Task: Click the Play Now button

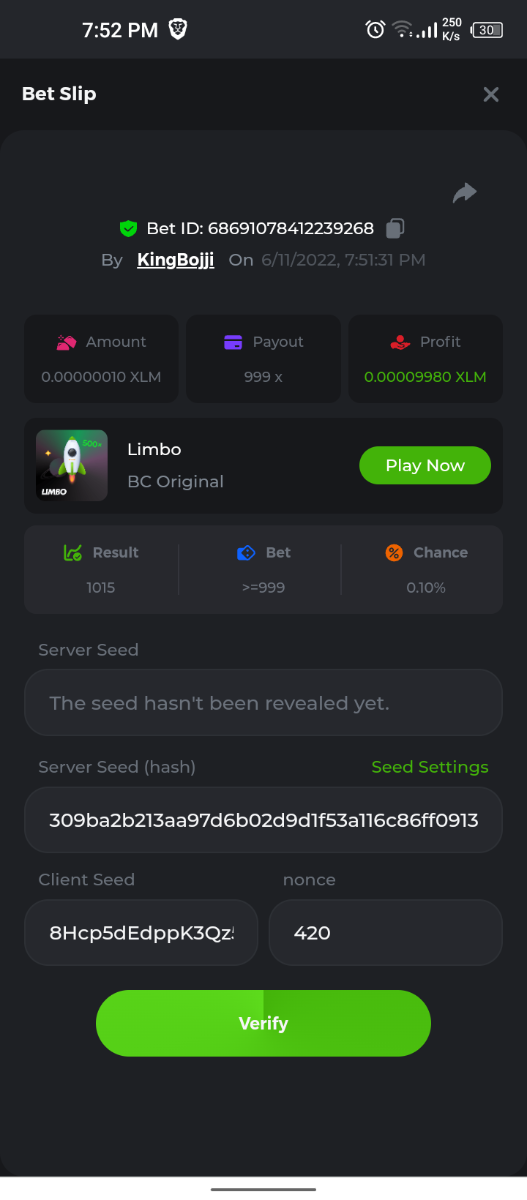Action: pos(425,465)
